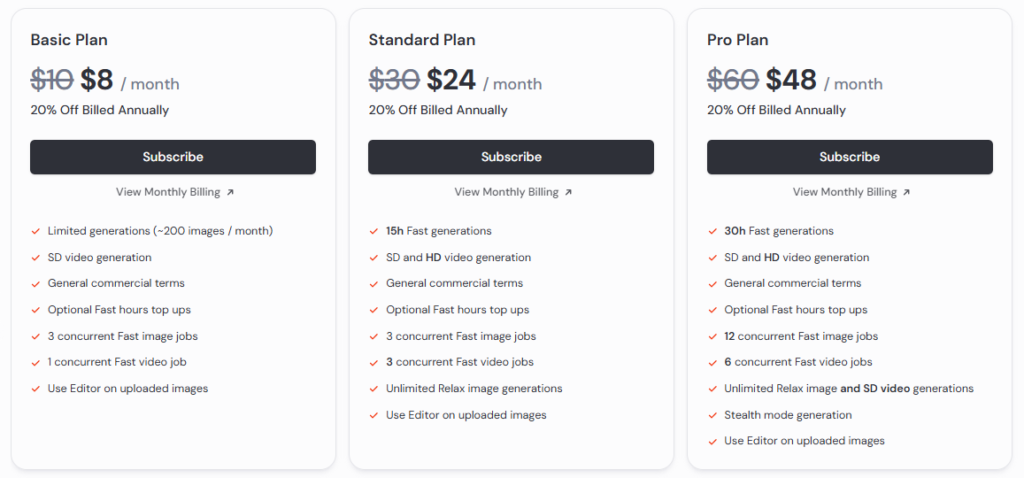Screen dimensions: 1024x478
Task: Click the Standard Plan $24 price
Action: click(451, 80)
